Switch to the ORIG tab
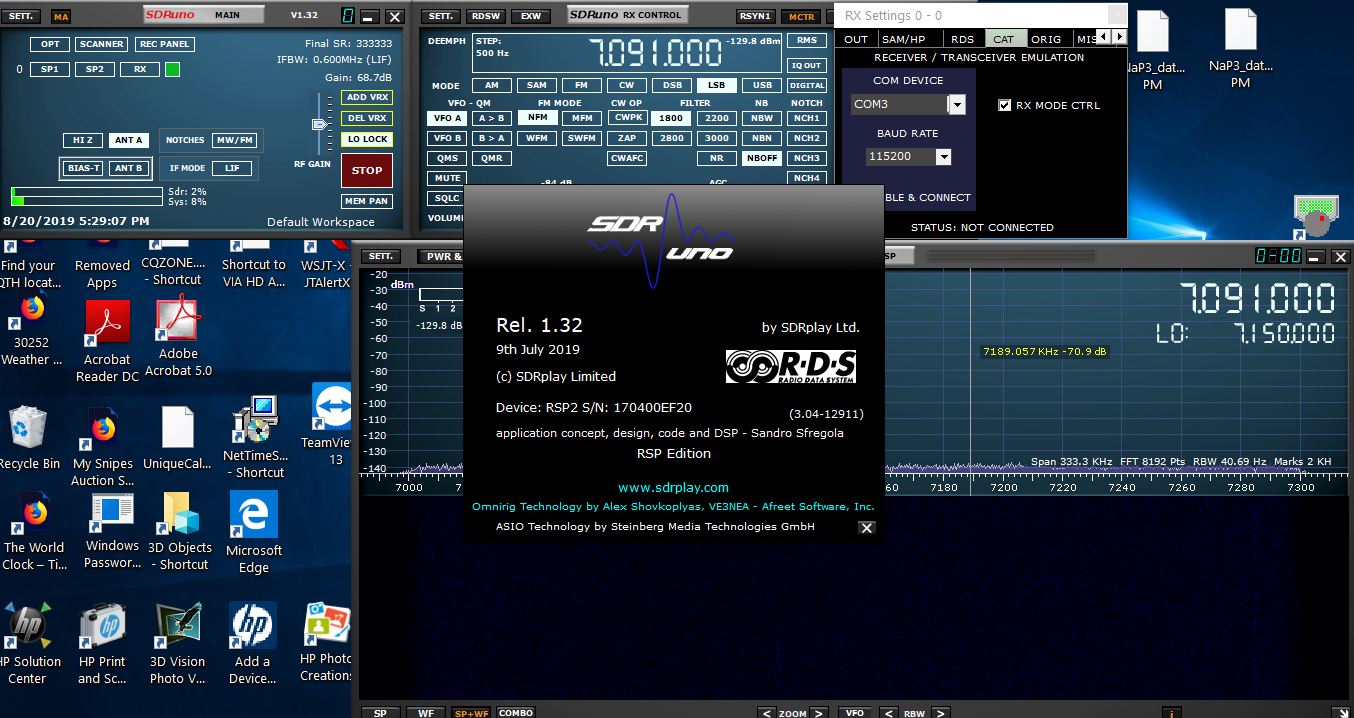The image size is (1354, 718). (x=1046, y=39)
